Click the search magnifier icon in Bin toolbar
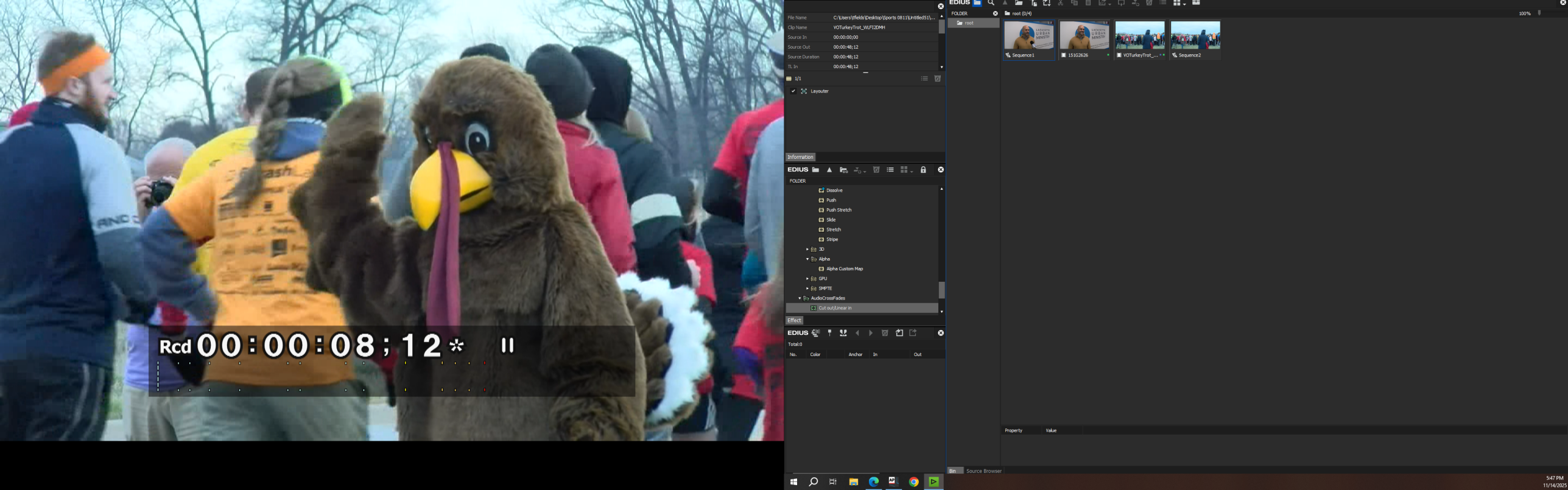This screenshot has height=490, width=1568. click(x=991, y=3)
